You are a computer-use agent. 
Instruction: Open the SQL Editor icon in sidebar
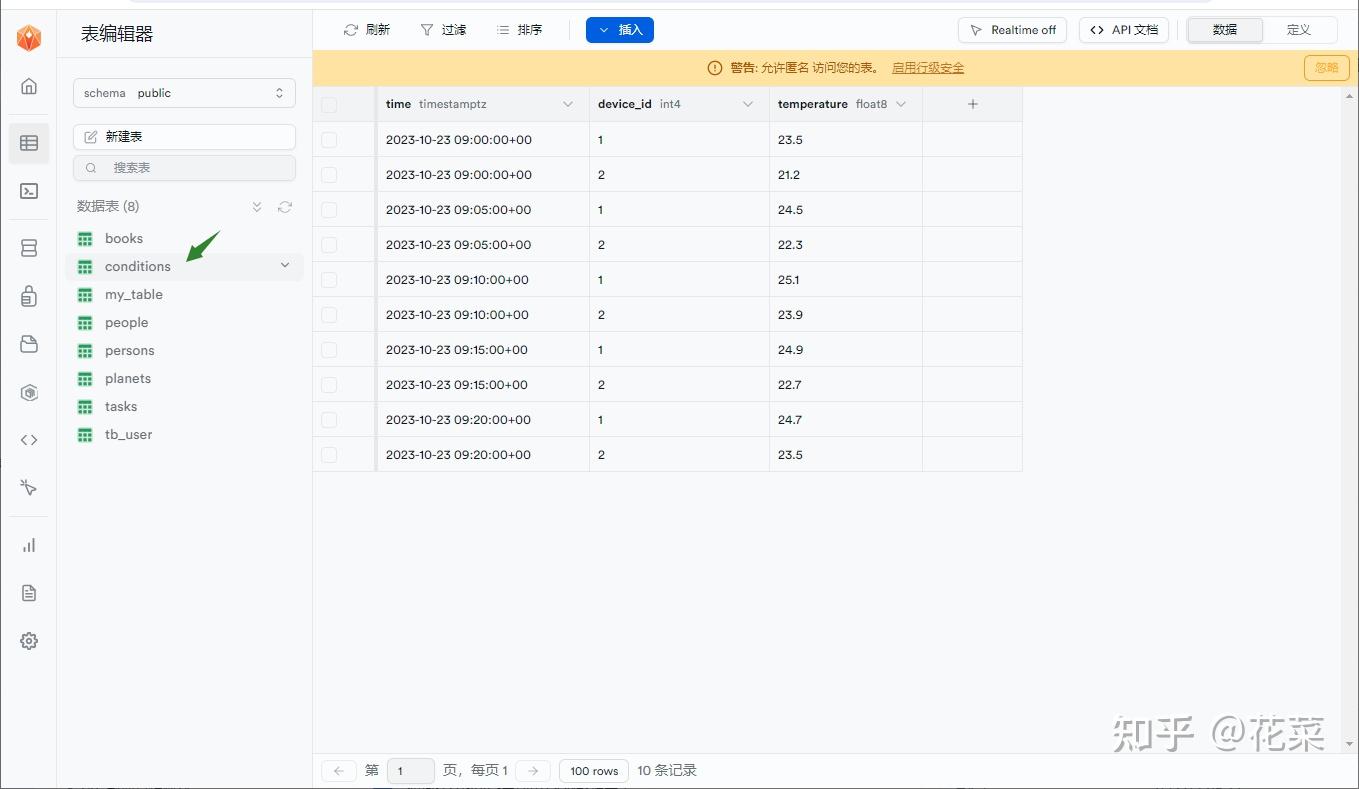click(x=29, y=190)
